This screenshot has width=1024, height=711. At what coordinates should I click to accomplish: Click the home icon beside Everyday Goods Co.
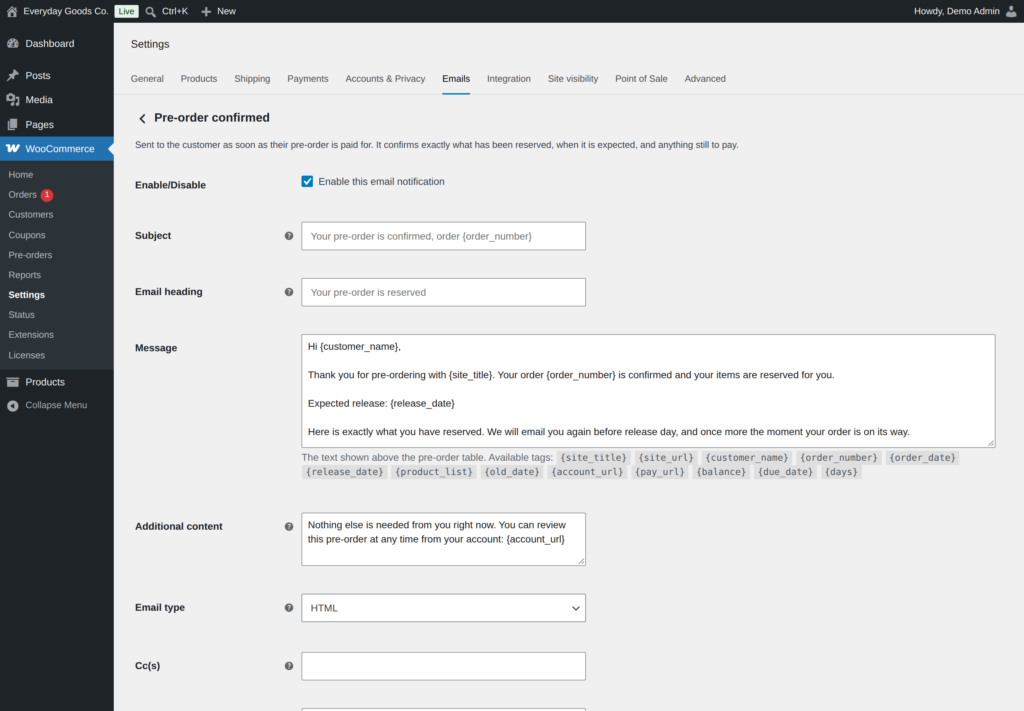pyautogui.click(x=12, y=11)
